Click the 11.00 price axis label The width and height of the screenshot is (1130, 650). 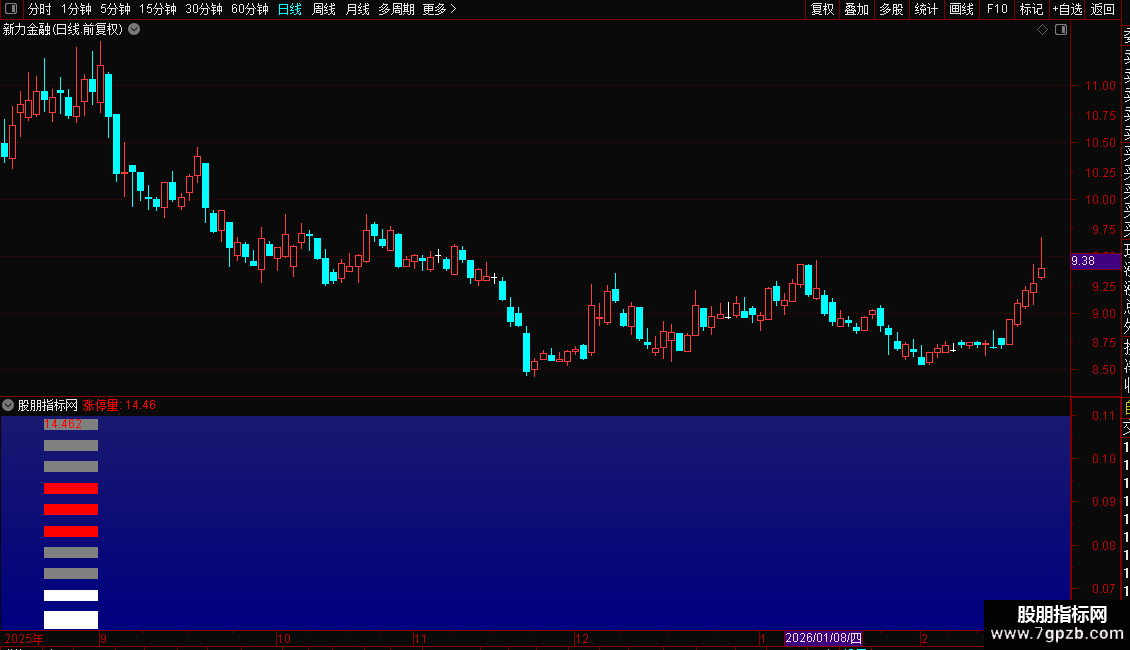[1100, 86]
